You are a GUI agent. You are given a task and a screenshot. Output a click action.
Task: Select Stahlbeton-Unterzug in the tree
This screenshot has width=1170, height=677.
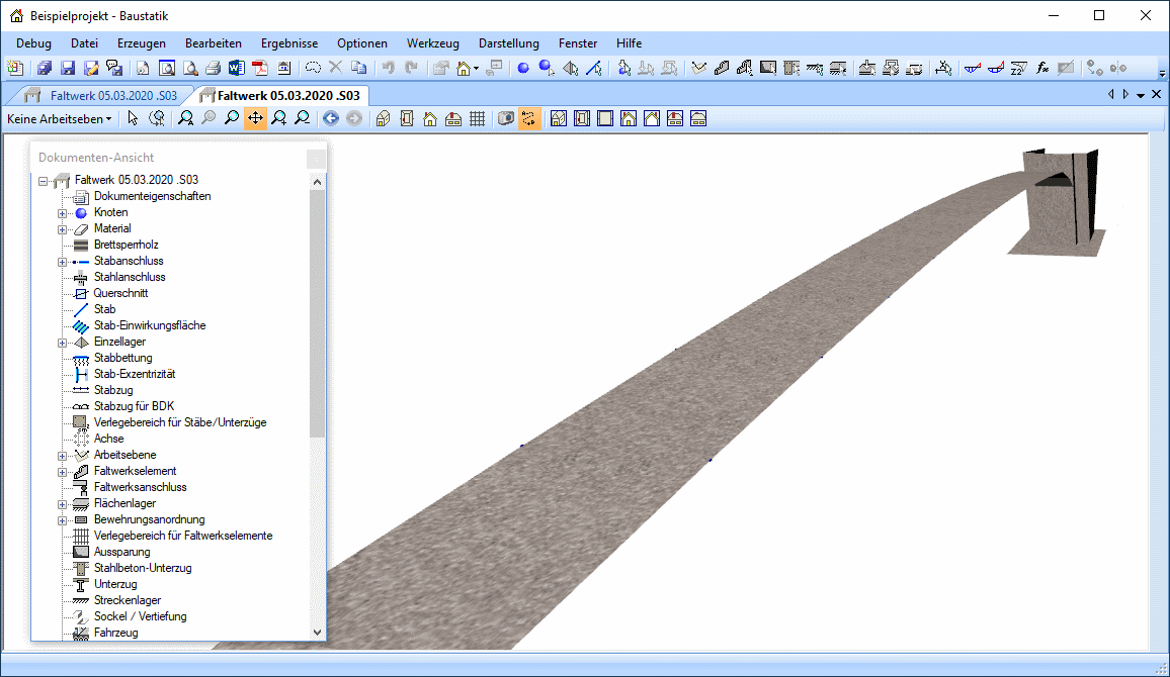tap(142, 568)
